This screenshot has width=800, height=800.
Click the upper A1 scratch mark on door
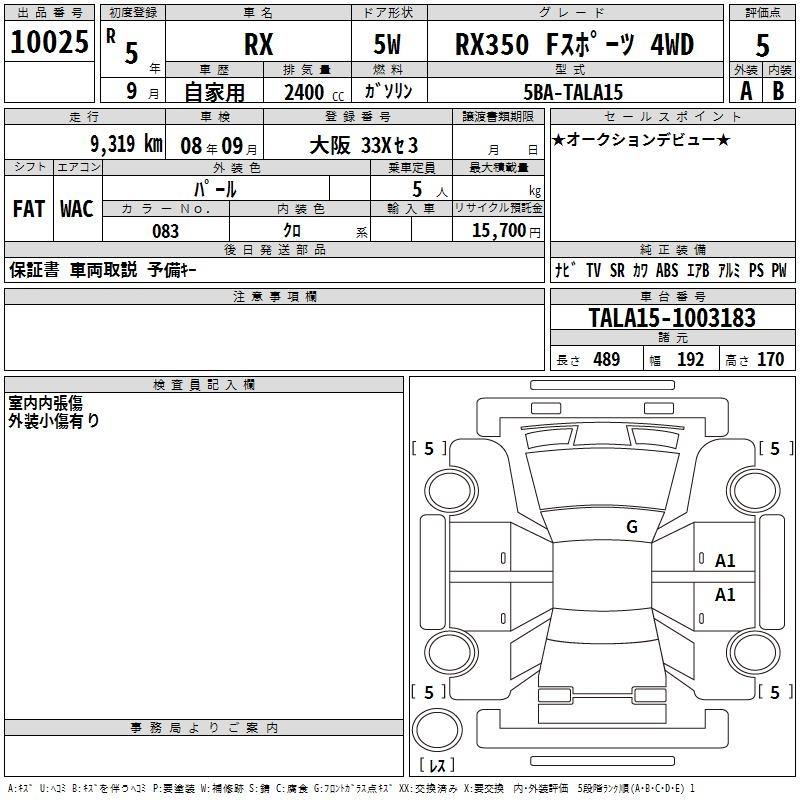pyautogui.click(x=725, y=561)
